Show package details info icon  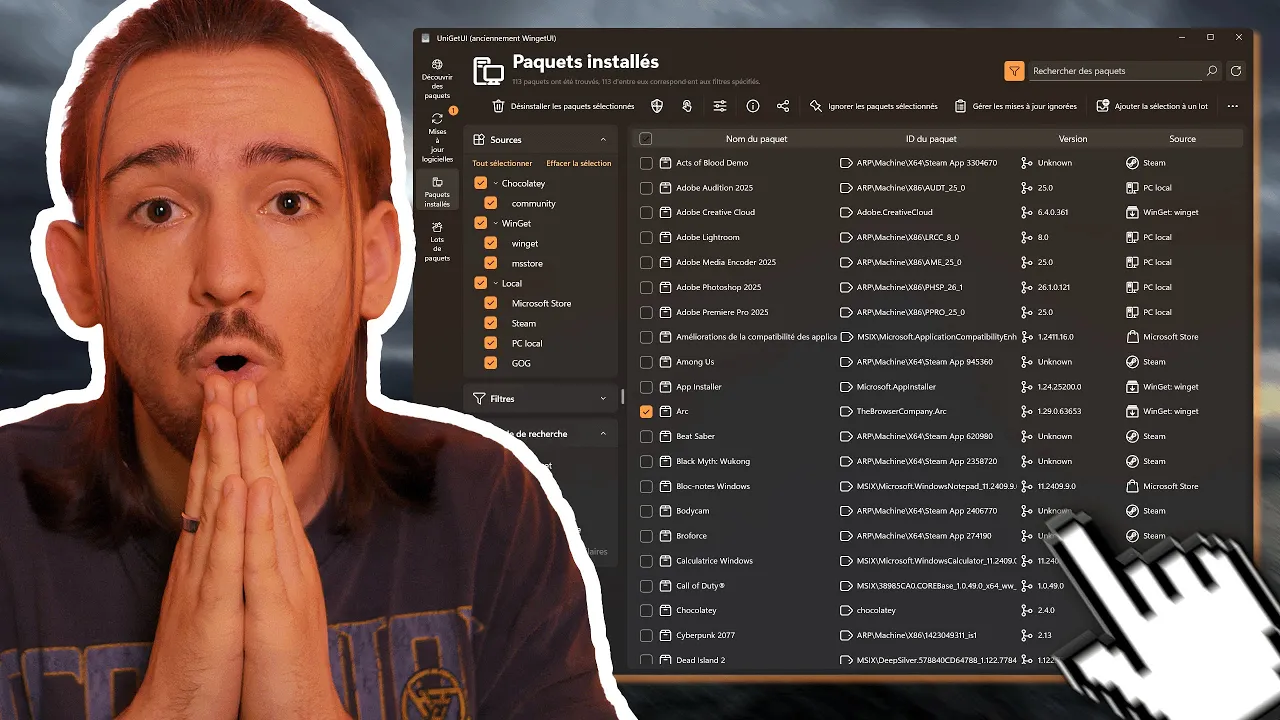753,106
